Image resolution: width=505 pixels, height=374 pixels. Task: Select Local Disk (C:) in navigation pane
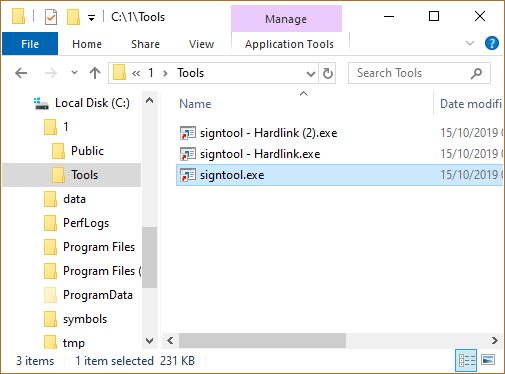coord(92,103)
